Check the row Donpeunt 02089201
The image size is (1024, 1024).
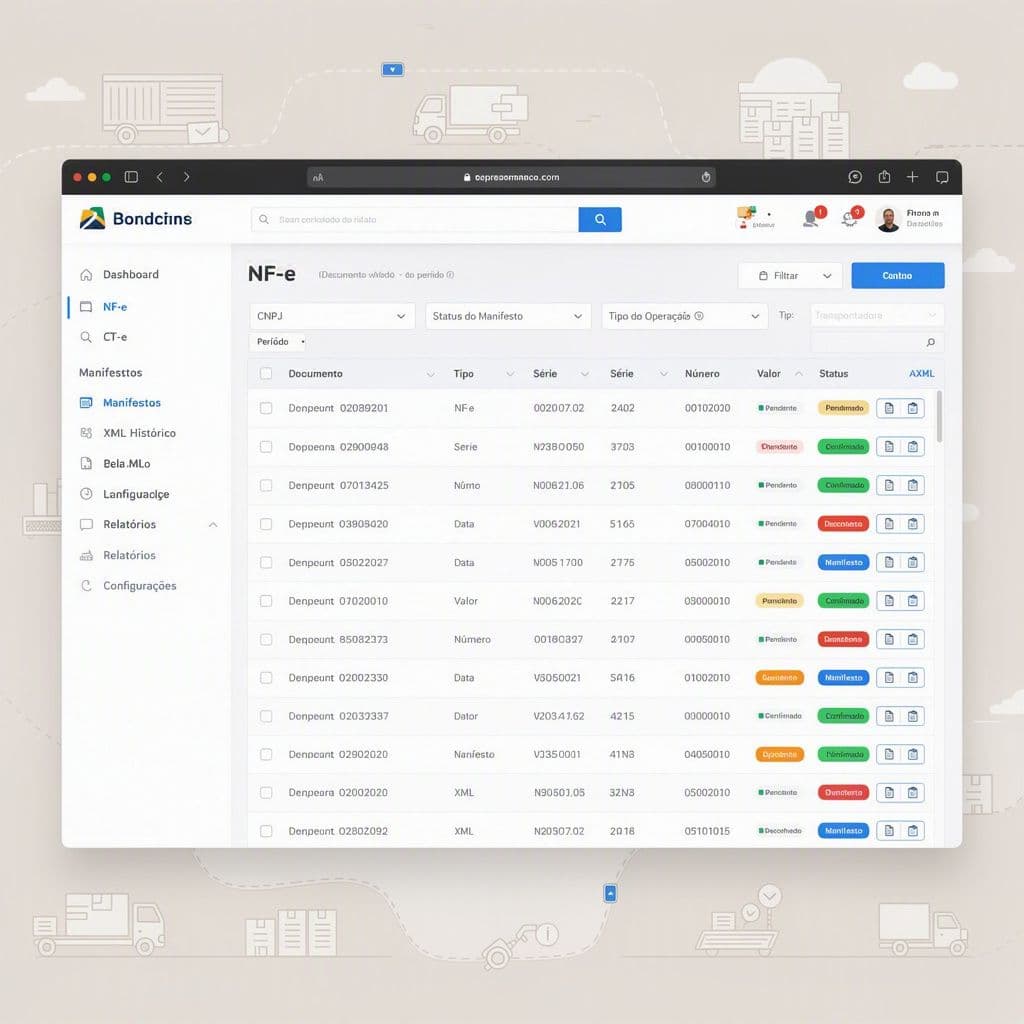point(266,408)
